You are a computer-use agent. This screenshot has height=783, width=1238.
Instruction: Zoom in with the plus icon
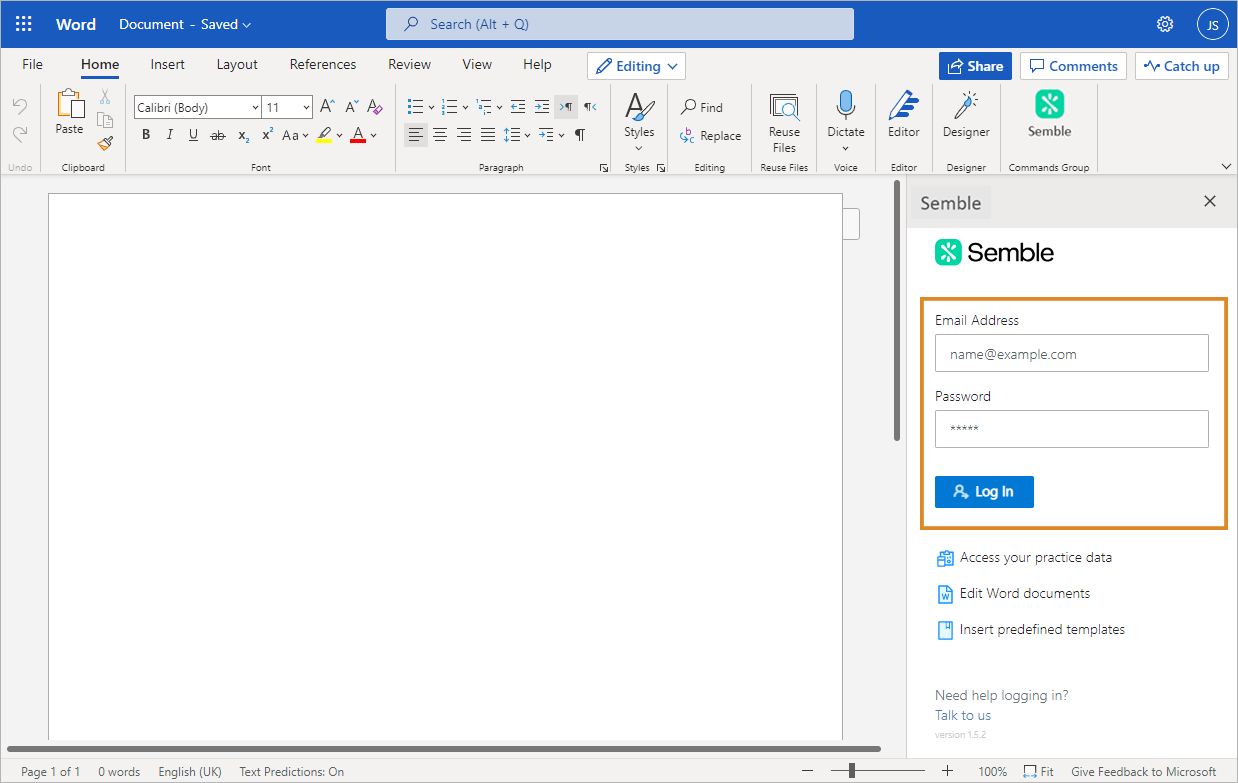pyautogui.click(x=947, y=771)
